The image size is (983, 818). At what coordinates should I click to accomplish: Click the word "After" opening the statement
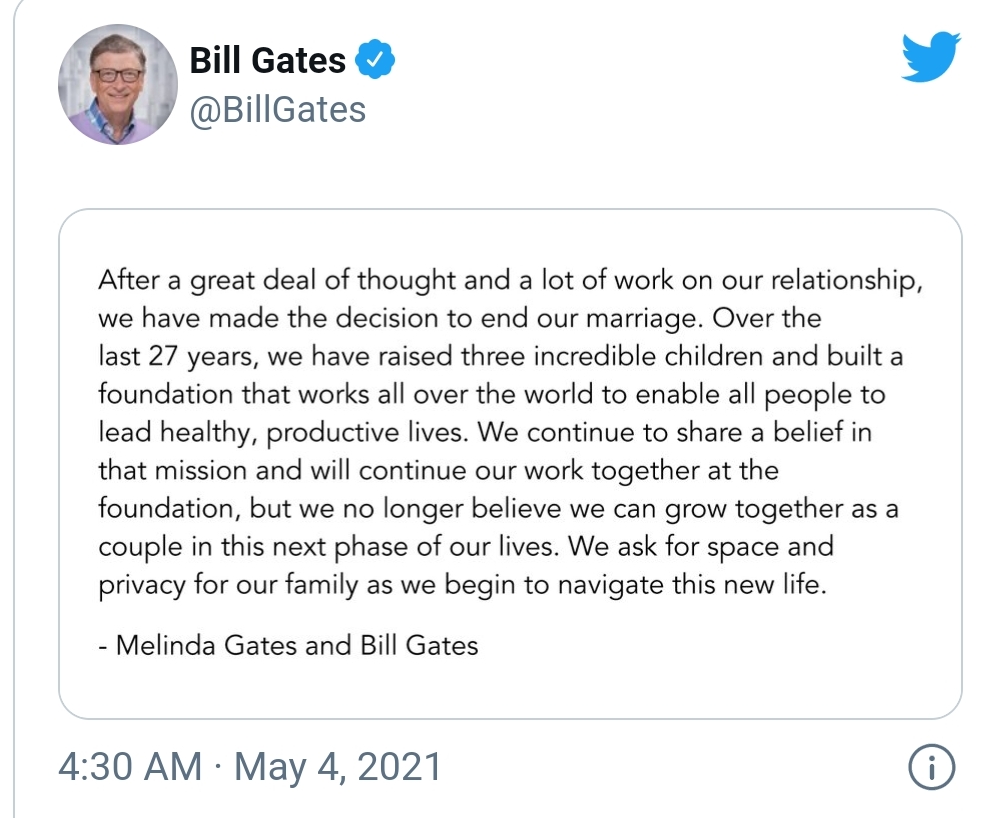(127, 280)
